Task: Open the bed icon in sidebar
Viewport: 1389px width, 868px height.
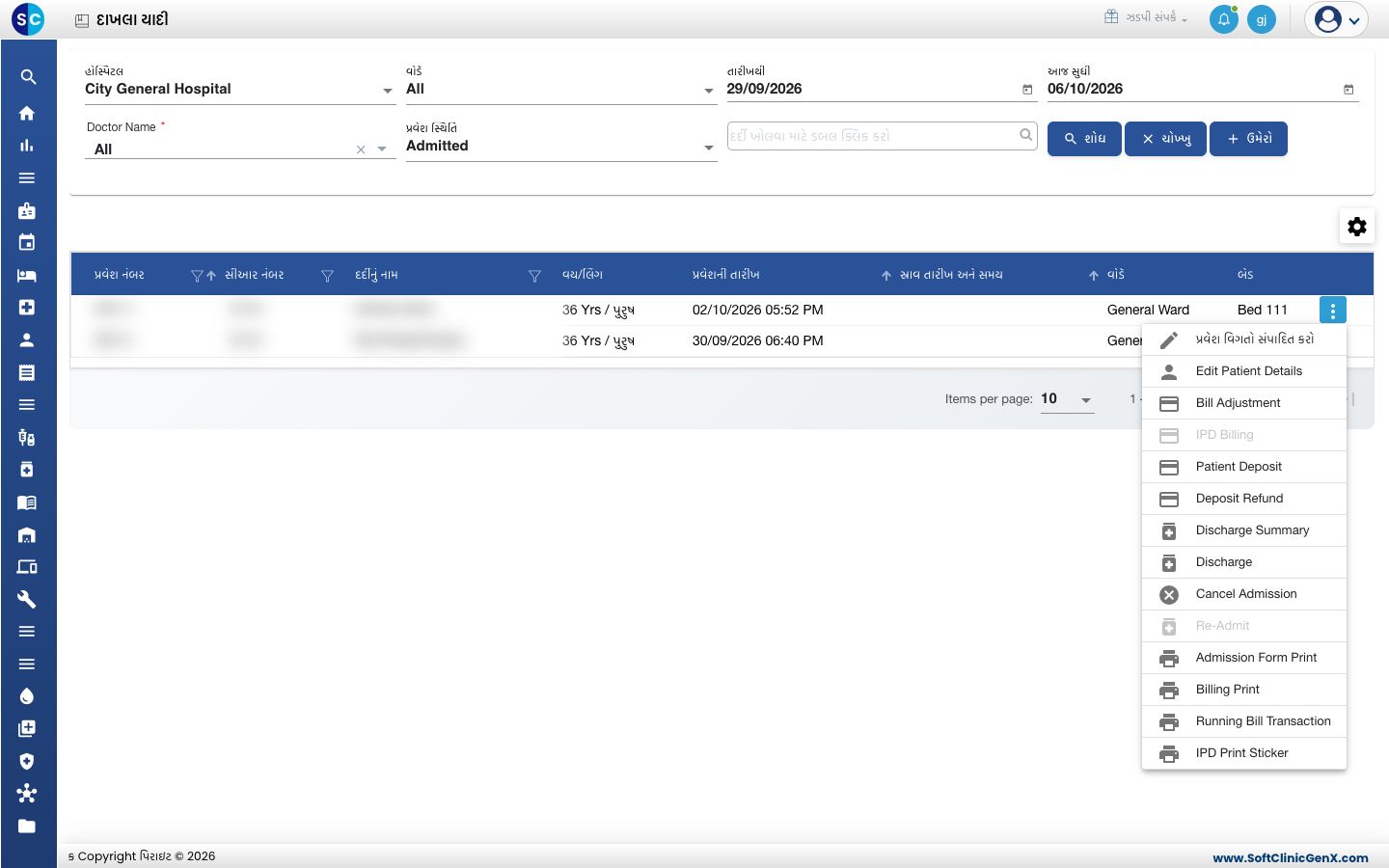Action: coord(27,276)
